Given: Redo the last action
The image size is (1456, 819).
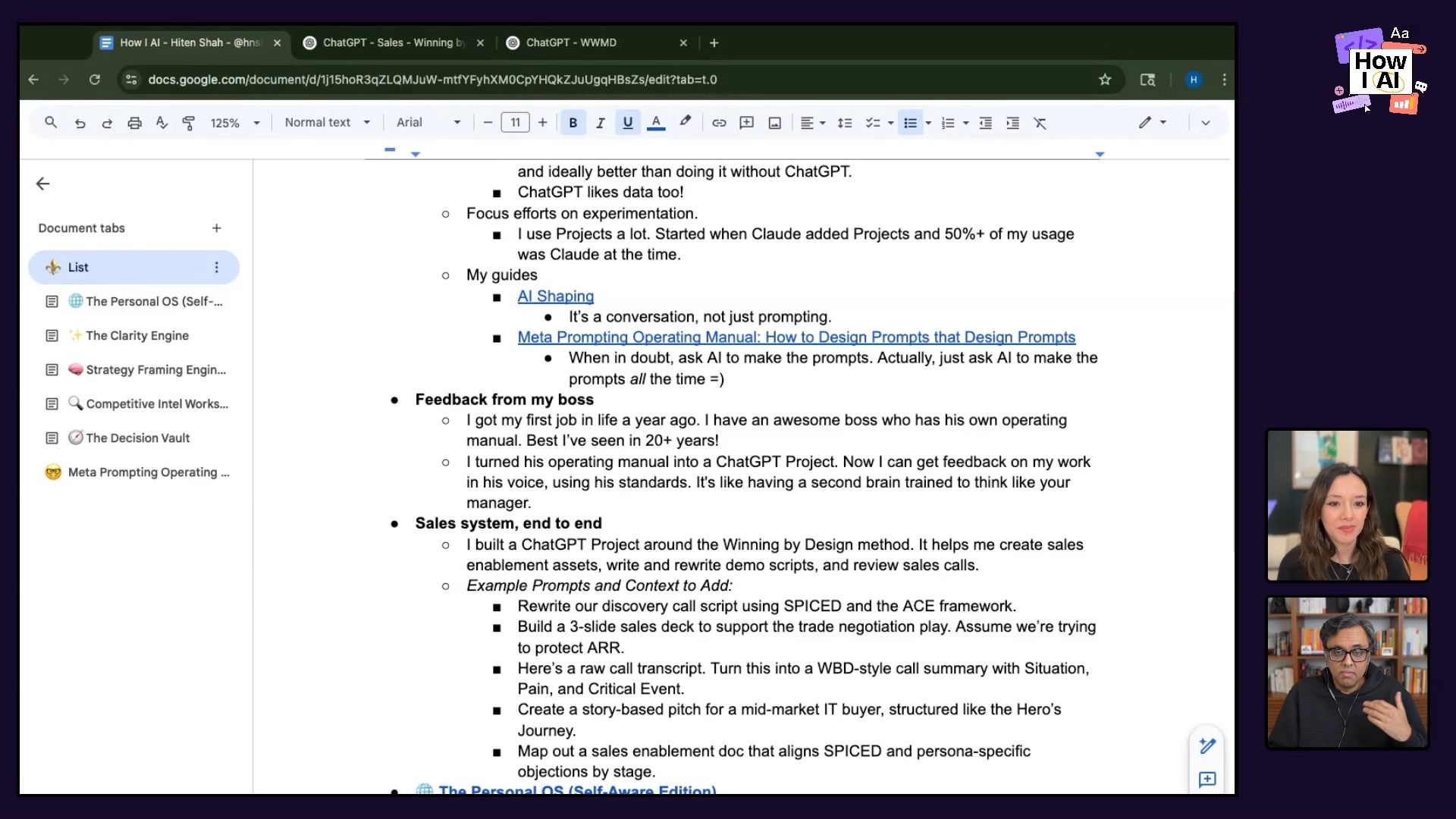Looking at the screenshot, I should [107, 123].
